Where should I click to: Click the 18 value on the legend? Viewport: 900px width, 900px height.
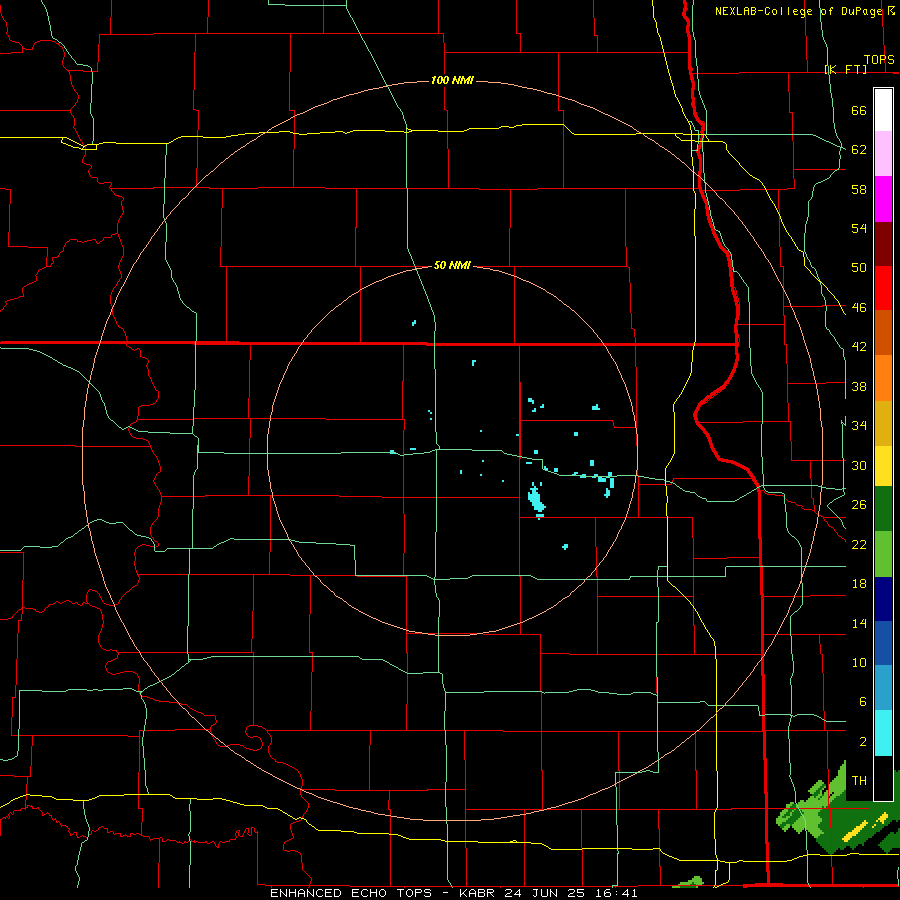[859, 584]
